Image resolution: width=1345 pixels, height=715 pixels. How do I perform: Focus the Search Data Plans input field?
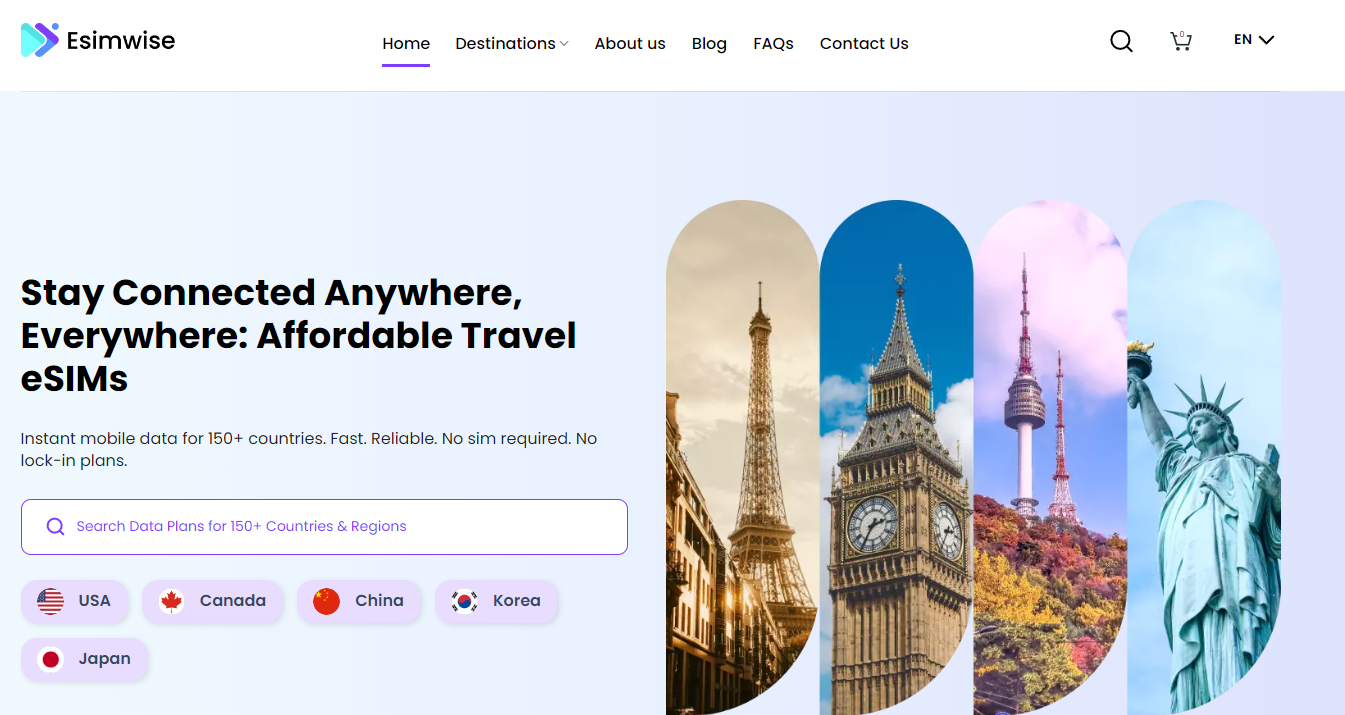[324, 527]
